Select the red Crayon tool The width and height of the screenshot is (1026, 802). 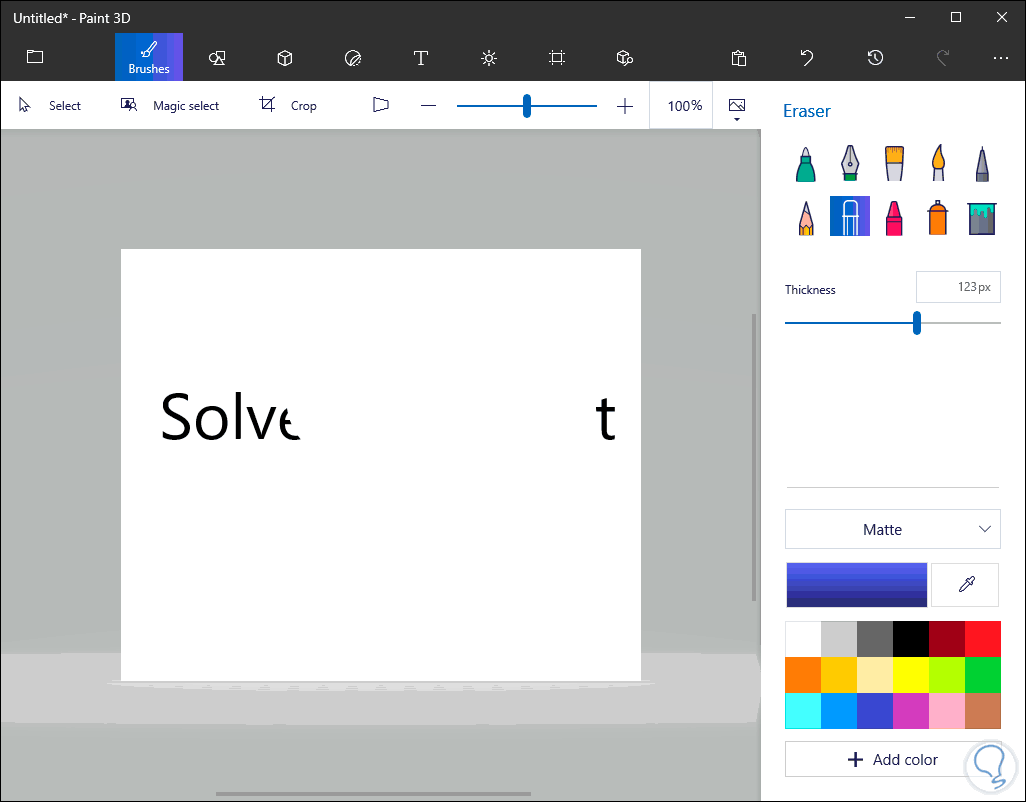coord(894,216)
